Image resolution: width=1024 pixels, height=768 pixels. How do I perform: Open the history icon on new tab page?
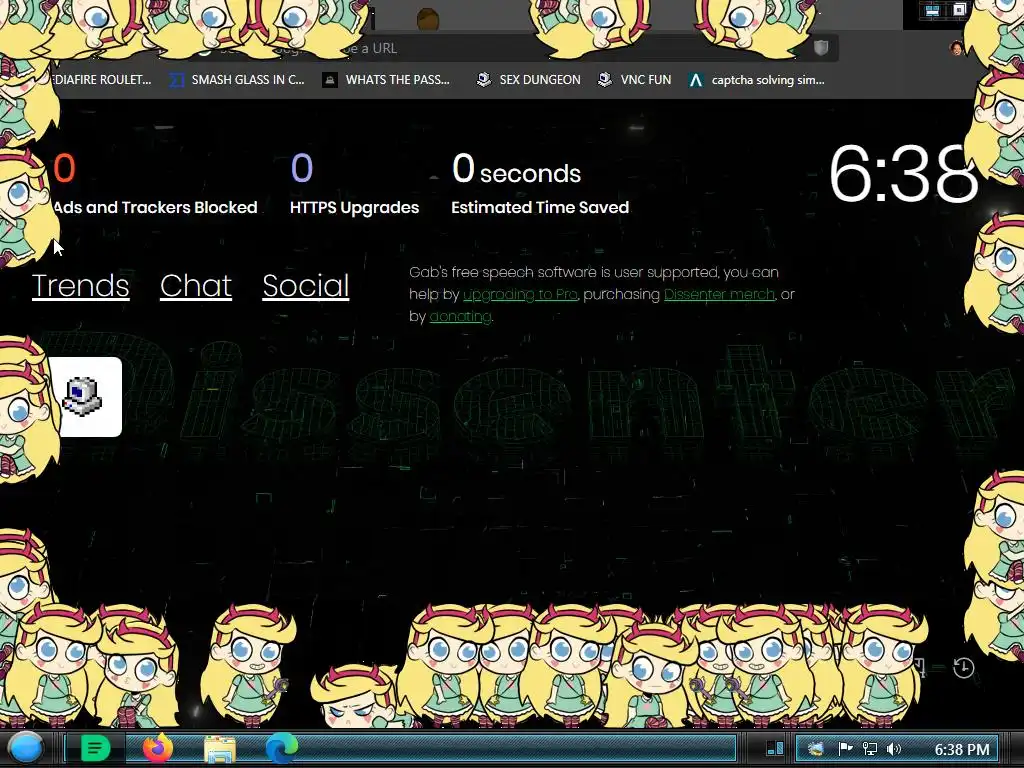(x=964, y=668)
